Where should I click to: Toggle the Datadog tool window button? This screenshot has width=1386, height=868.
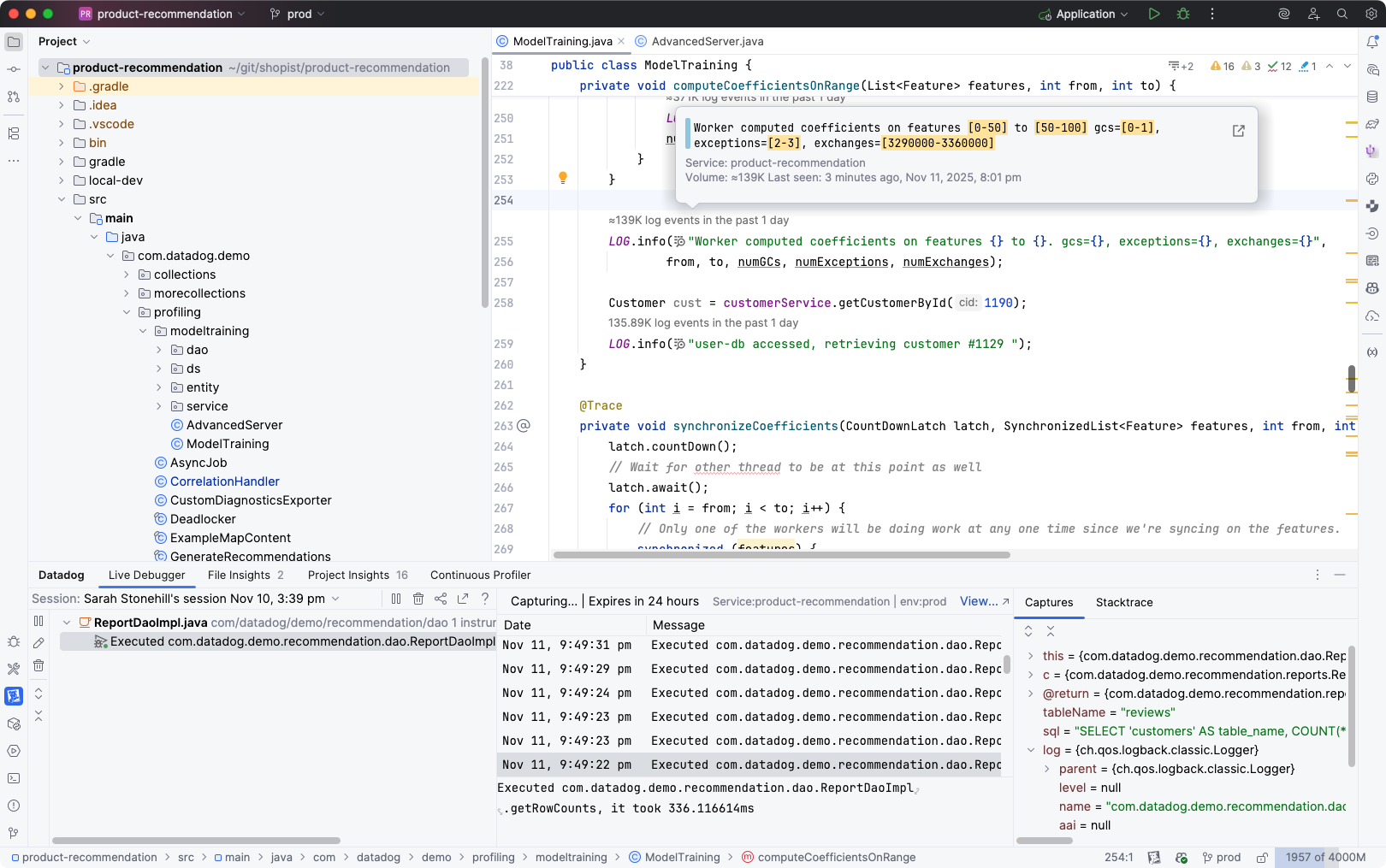coord(14,696)
